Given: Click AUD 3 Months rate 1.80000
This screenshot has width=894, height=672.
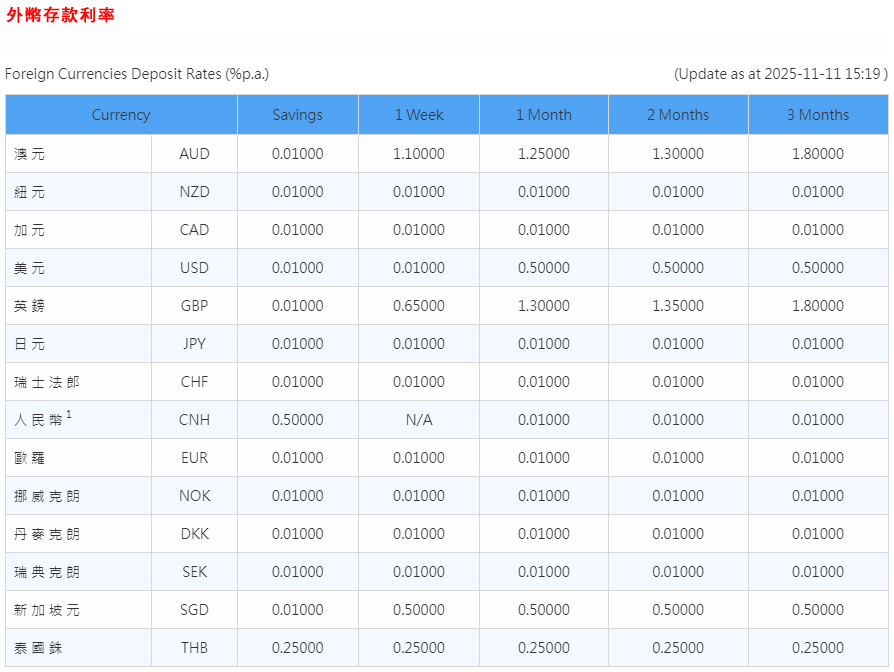Looking at the screenshot, I should (x=817, y=154).
